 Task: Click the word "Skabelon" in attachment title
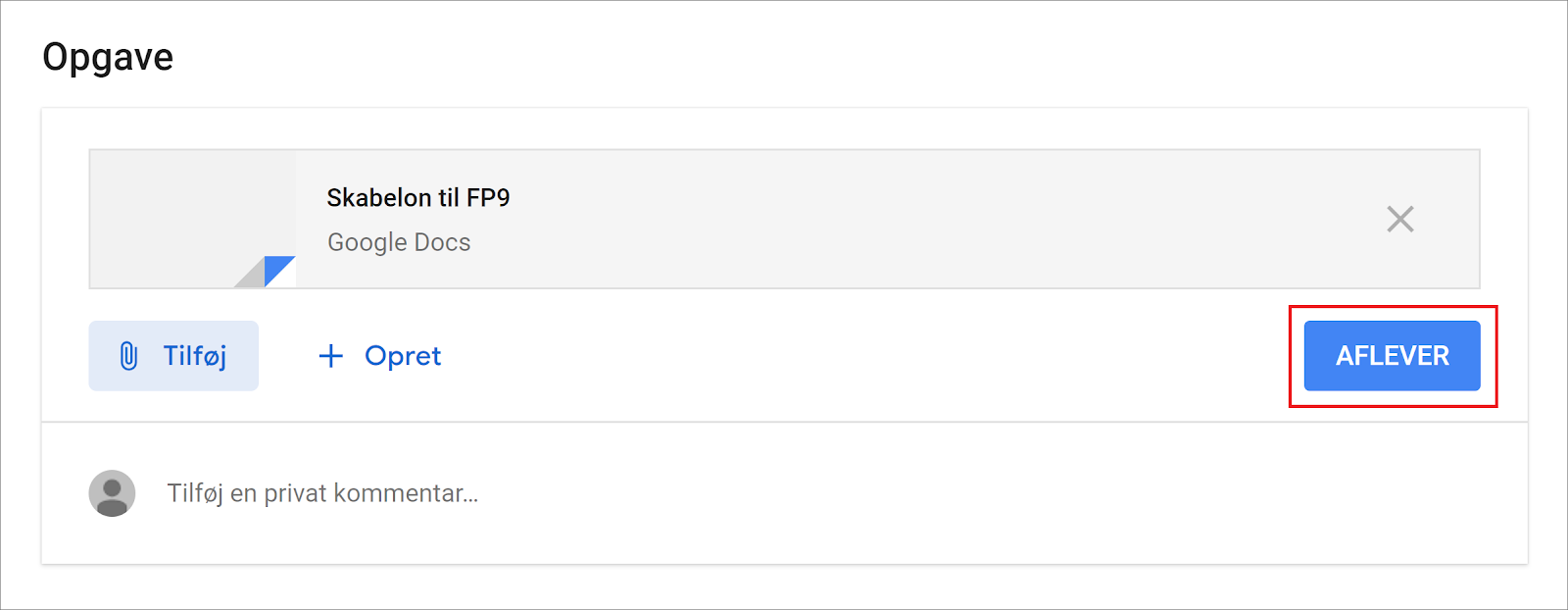[x=379, y=198]
